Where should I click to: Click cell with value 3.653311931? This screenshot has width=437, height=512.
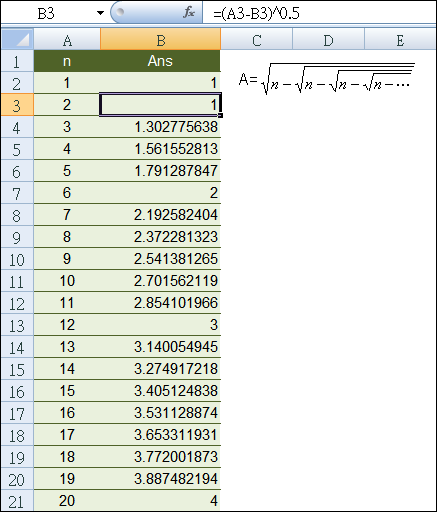tap(160, 435)
